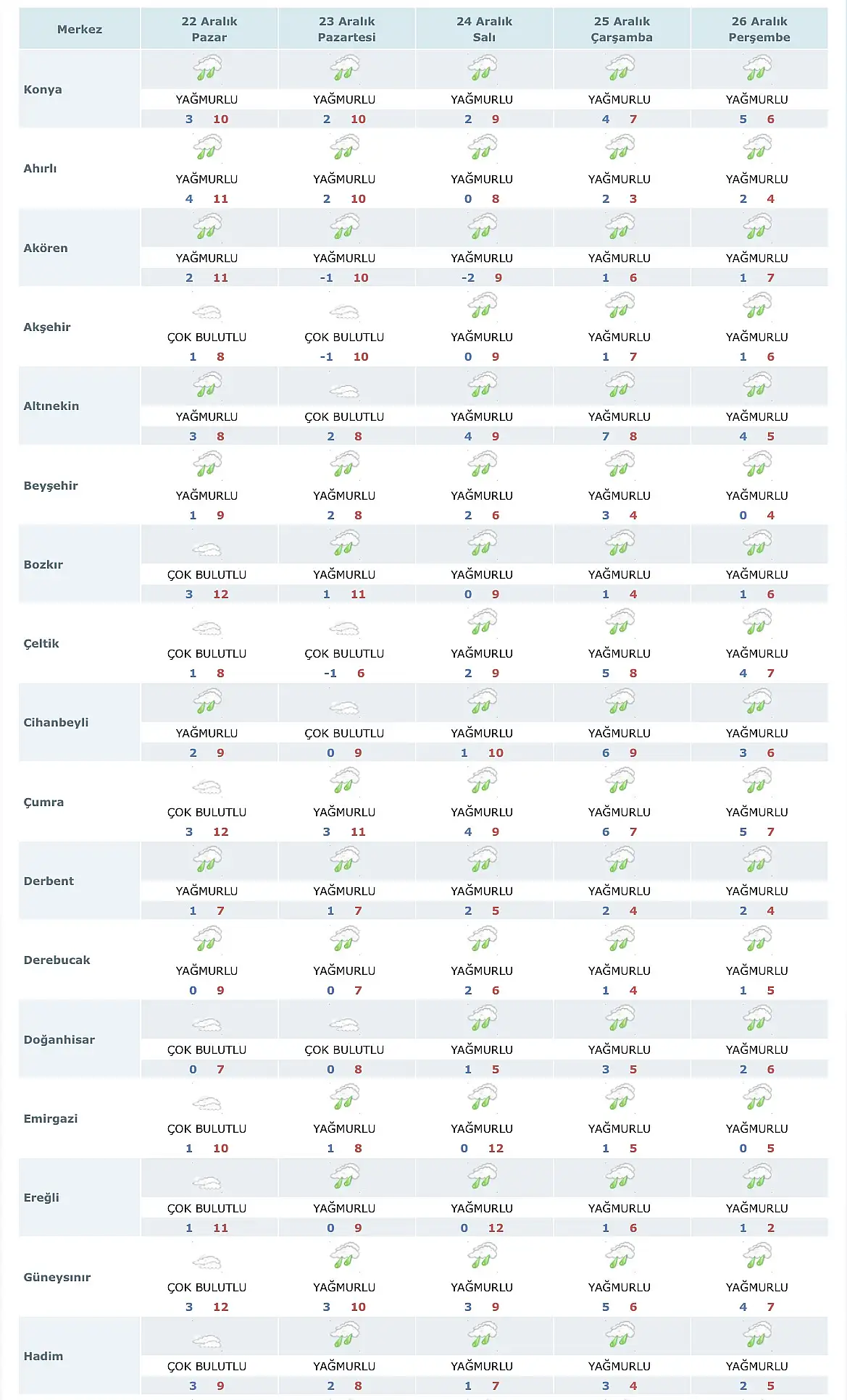Screen dimensions: 847x1400
Task: Click Hadim's rain icon for 26 Aralık
Action: click(x=757, y=1335)
